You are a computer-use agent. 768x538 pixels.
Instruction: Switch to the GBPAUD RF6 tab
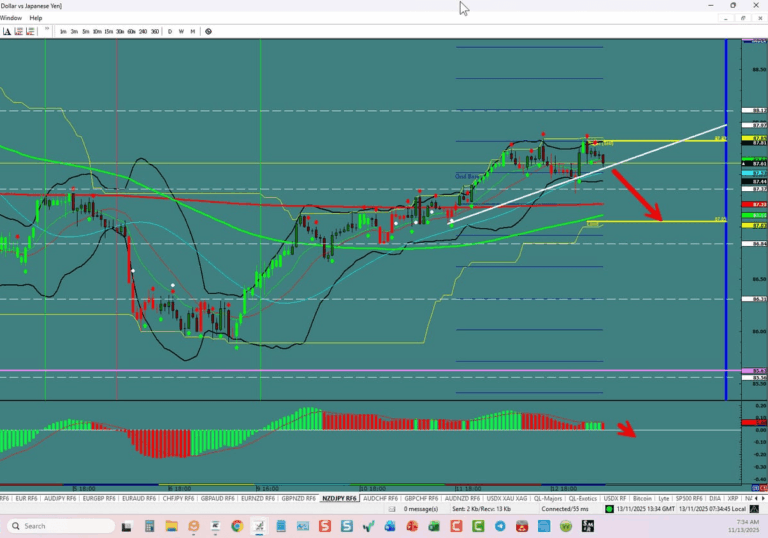tap(217, 498)
